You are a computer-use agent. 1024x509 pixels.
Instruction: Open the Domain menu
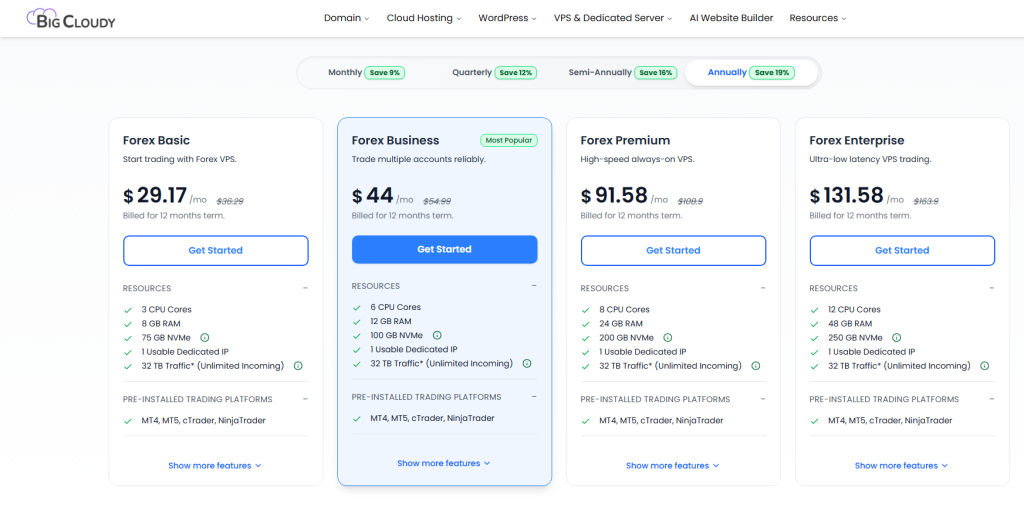347,18
